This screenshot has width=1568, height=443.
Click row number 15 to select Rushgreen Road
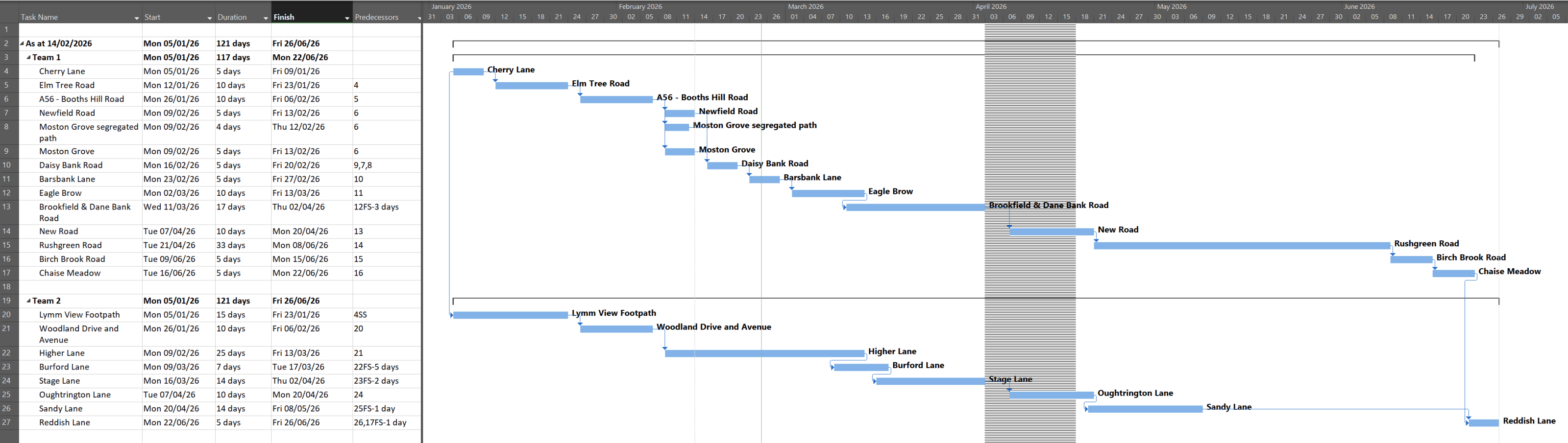(x=7, y=245)
